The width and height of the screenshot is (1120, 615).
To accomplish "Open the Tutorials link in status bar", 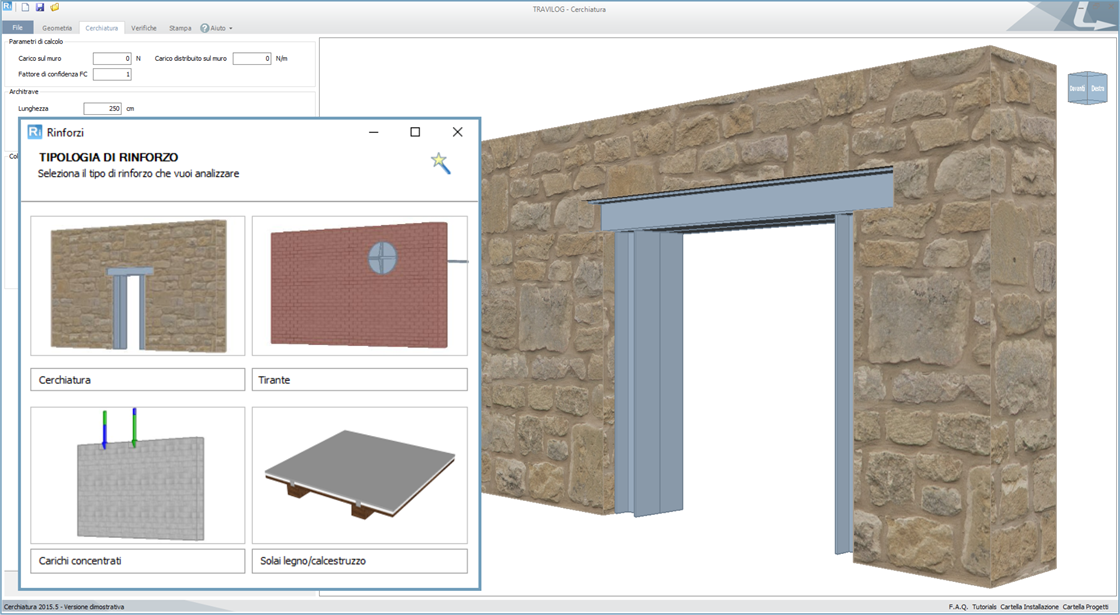I will pos(984,607).
